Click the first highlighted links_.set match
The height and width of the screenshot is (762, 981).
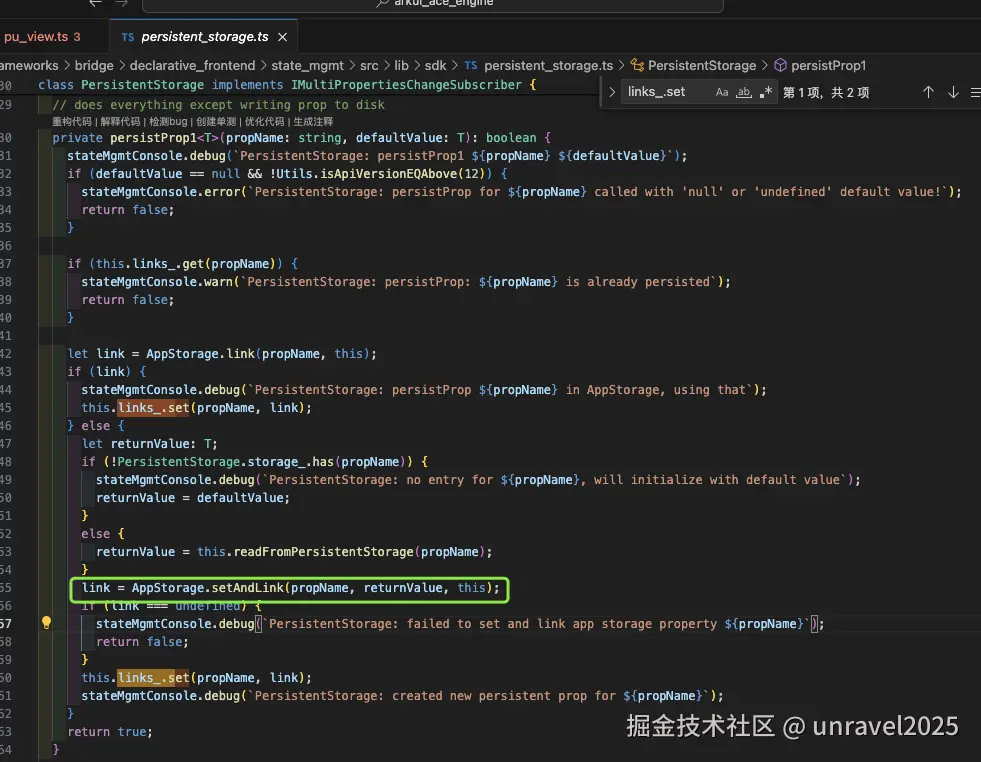point(153,408)
